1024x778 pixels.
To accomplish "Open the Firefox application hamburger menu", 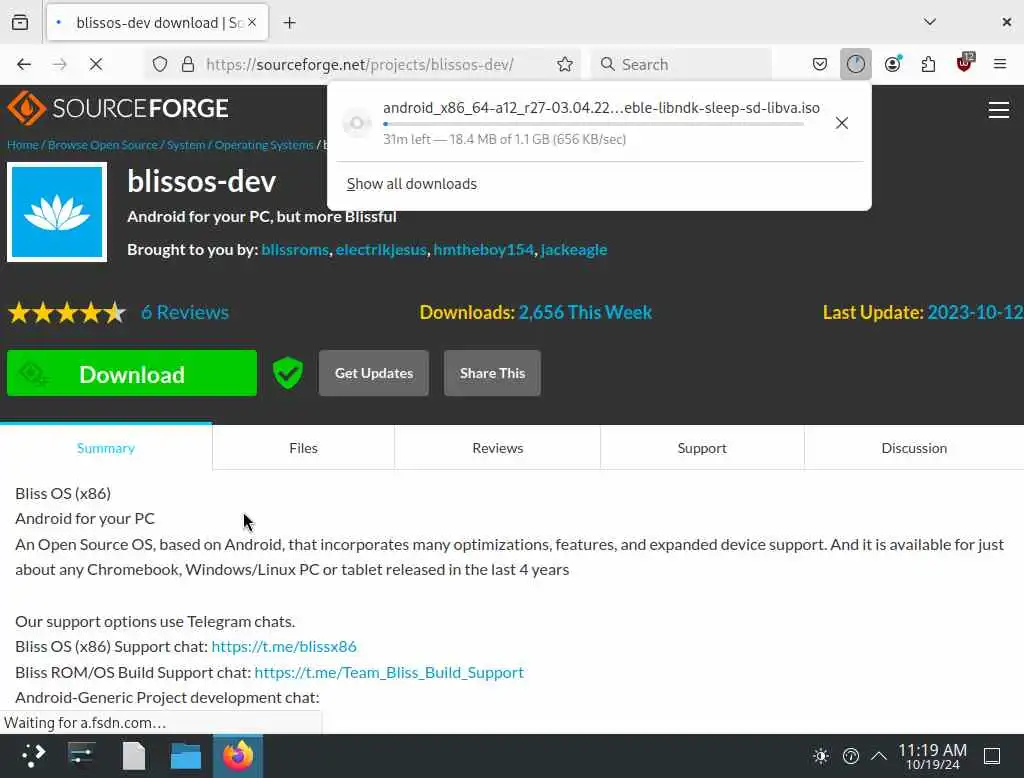I will coord(1000,64).
